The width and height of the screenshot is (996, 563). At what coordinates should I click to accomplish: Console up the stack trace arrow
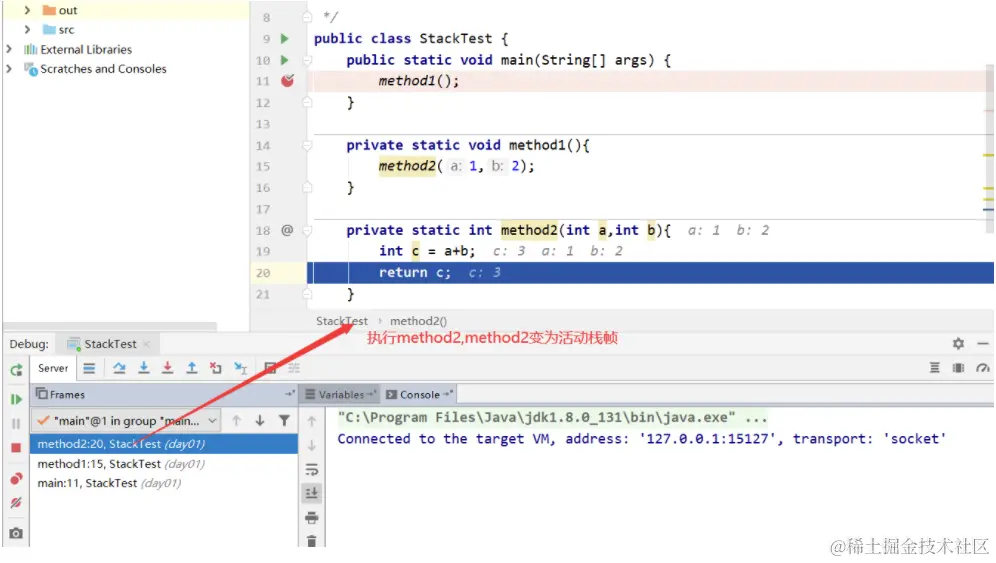click(311, 421)
